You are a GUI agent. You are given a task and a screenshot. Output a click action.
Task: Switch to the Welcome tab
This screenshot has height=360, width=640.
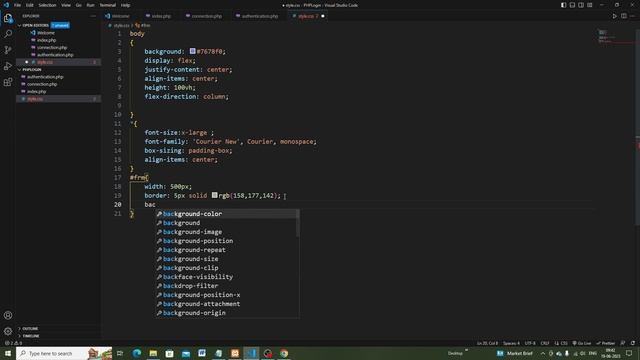pos(118,16)
